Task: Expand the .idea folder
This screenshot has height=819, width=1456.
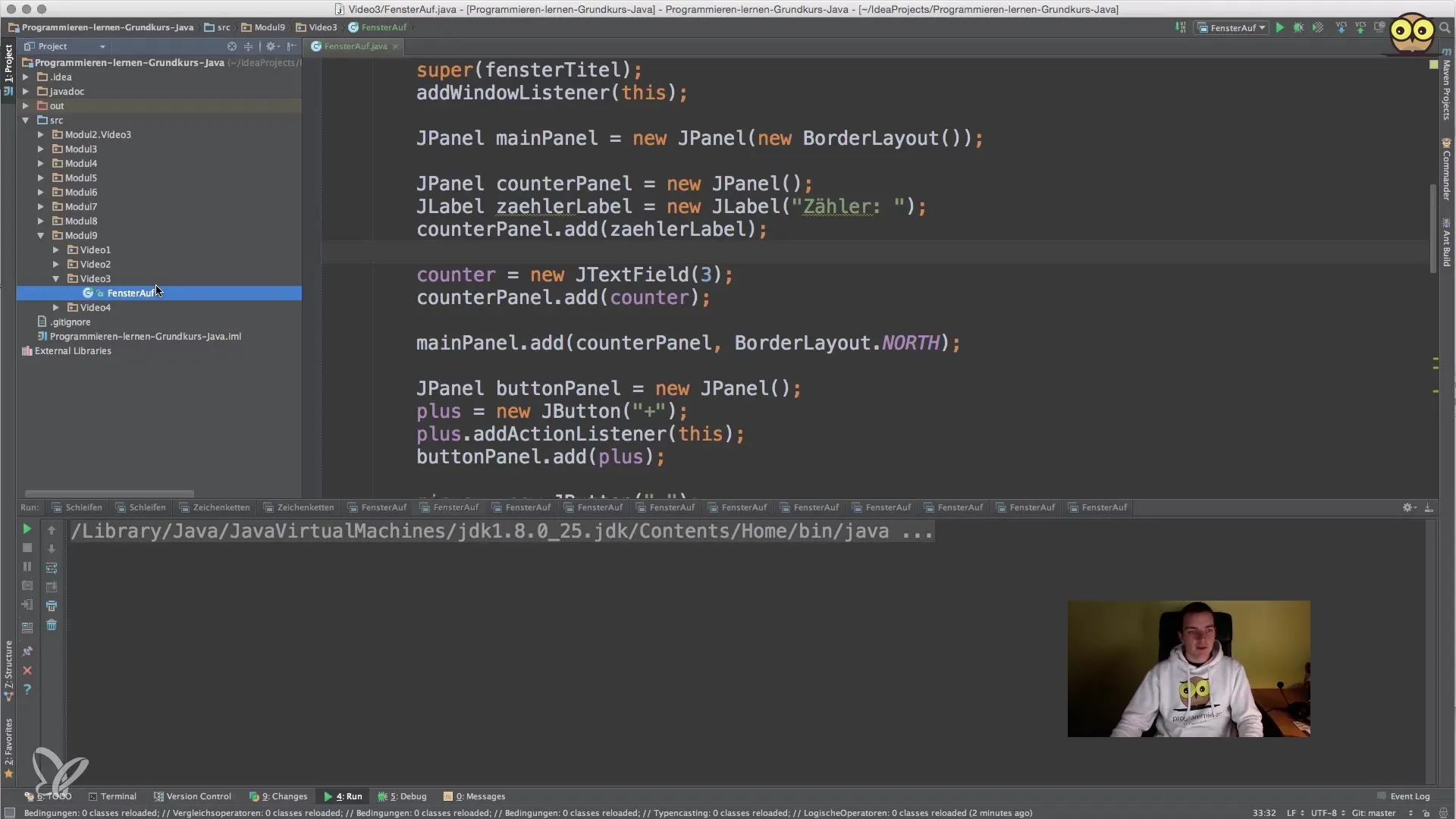Action: click(26, 77)
